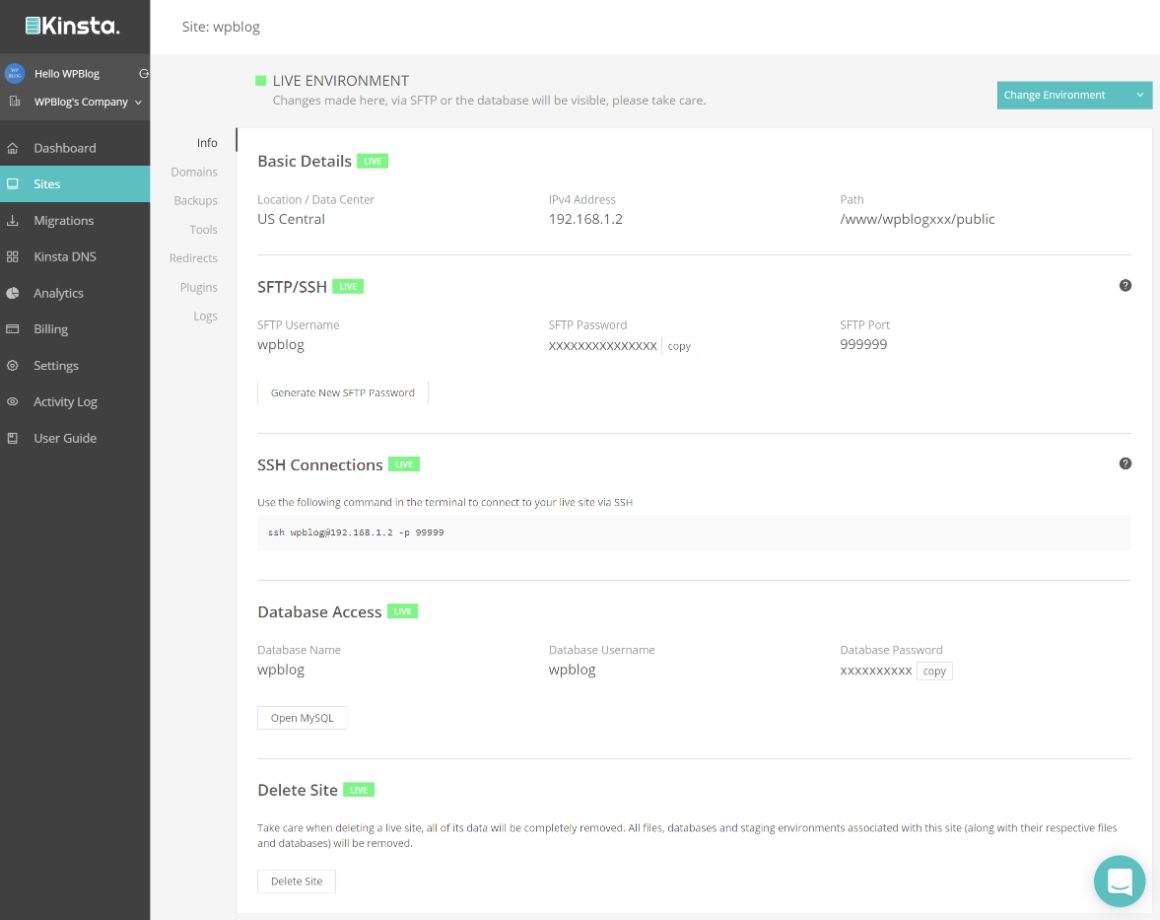Switch to the Domains tab

[x=194, y=172]
